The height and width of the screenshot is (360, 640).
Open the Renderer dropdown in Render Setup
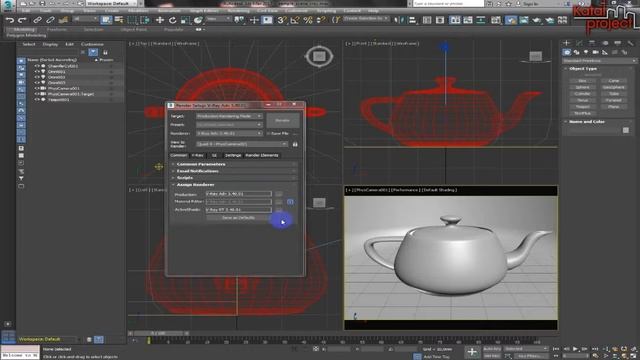(229, 133)
